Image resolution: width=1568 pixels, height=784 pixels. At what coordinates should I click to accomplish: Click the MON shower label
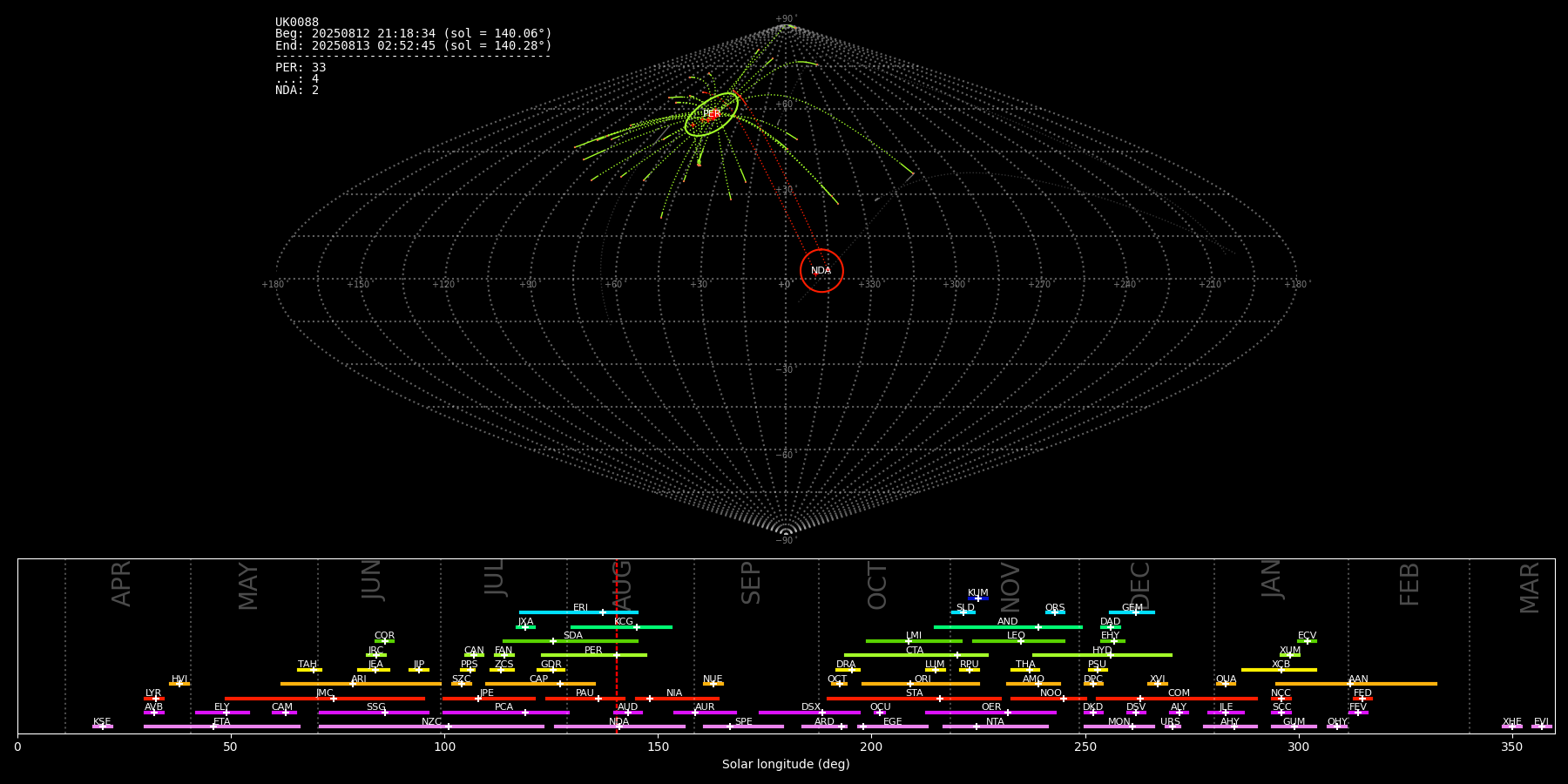click(x=1119, y=722)
